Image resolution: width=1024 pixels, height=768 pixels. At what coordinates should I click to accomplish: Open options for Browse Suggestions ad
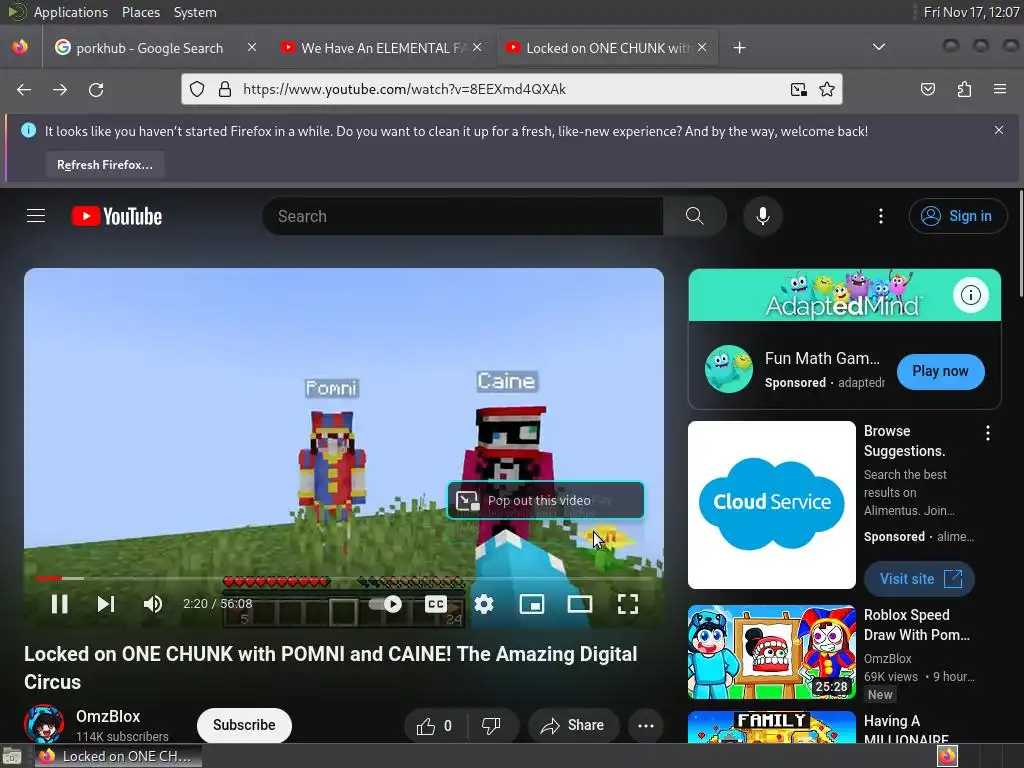tap(987, 432)
